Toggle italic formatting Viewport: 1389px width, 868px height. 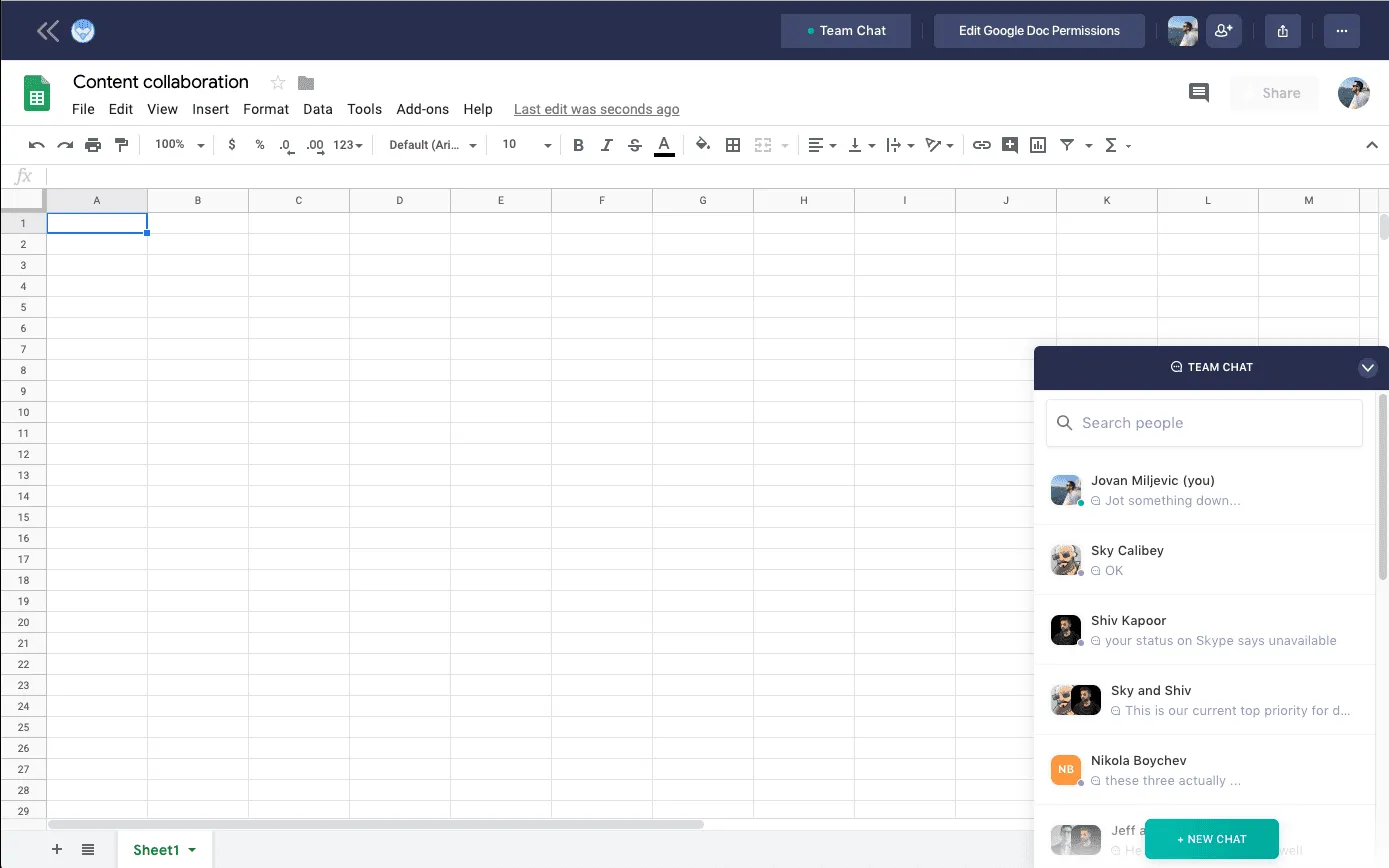(607, 145)
